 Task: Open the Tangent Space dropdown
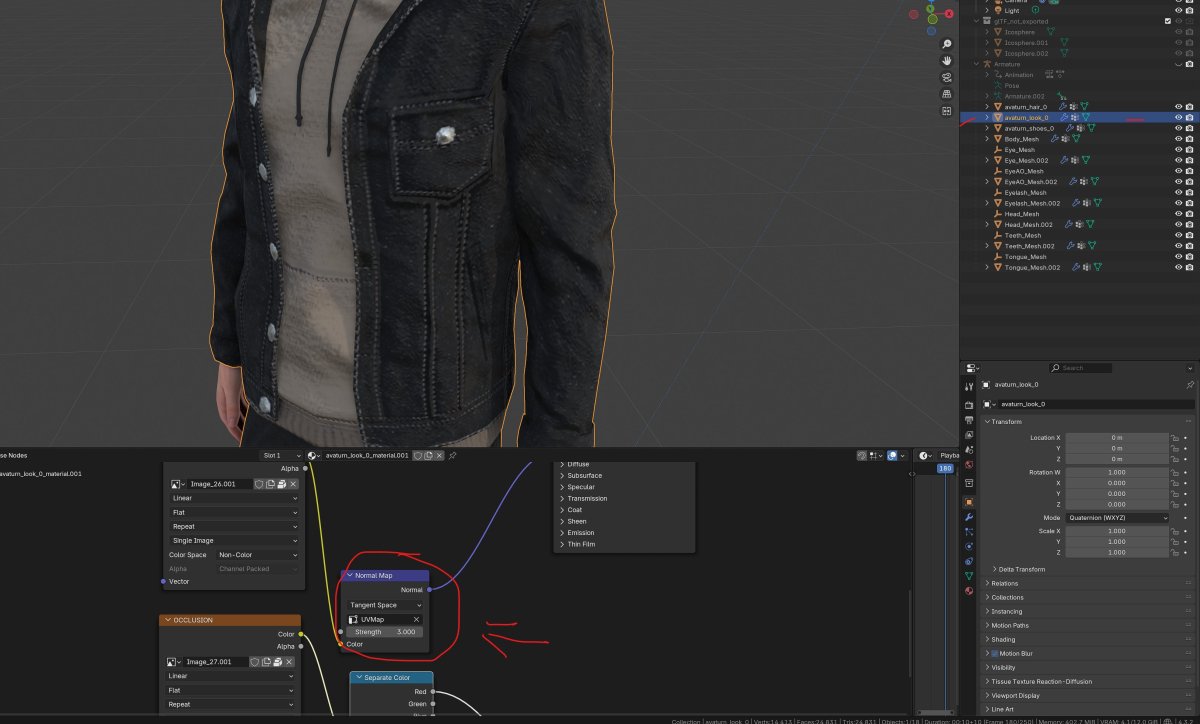tap(385, 605)
